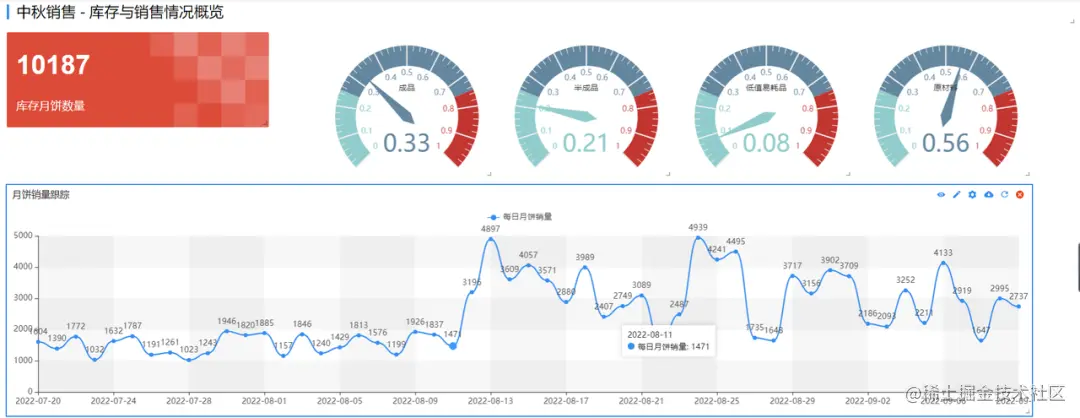Click the last data point labeled 2737
Screen dimensions: 1080x418
(x=1019, y=306)
